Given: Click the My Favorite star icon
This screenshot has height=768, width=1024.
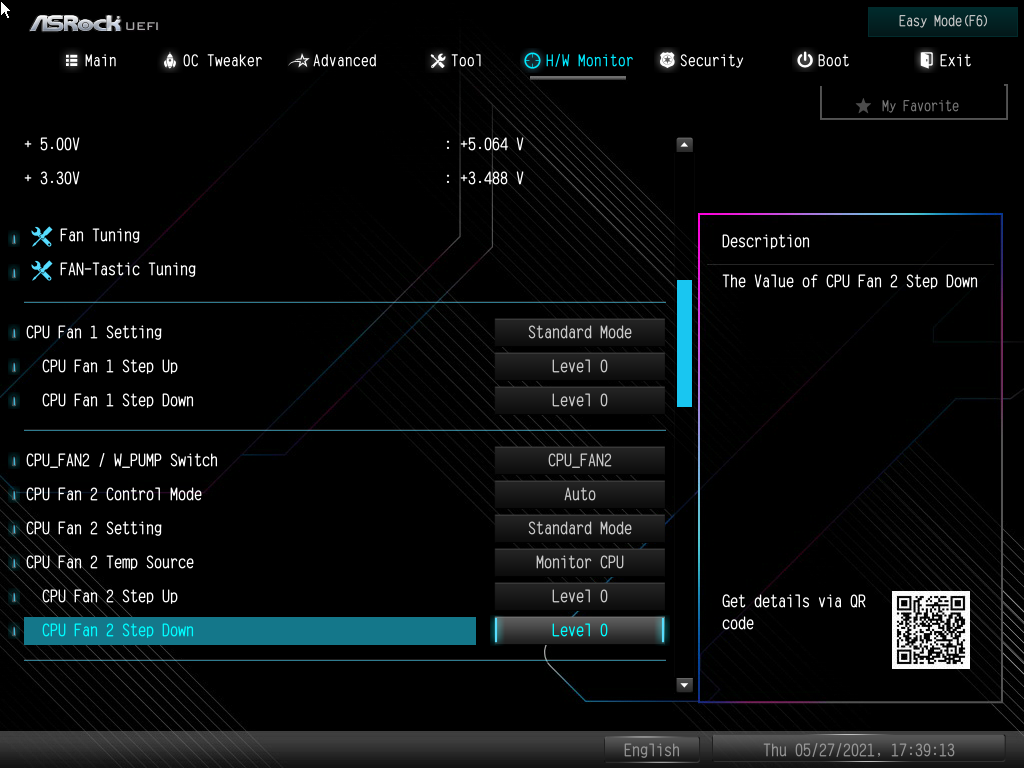Looking at the screenshot, I should pos(865,104).
